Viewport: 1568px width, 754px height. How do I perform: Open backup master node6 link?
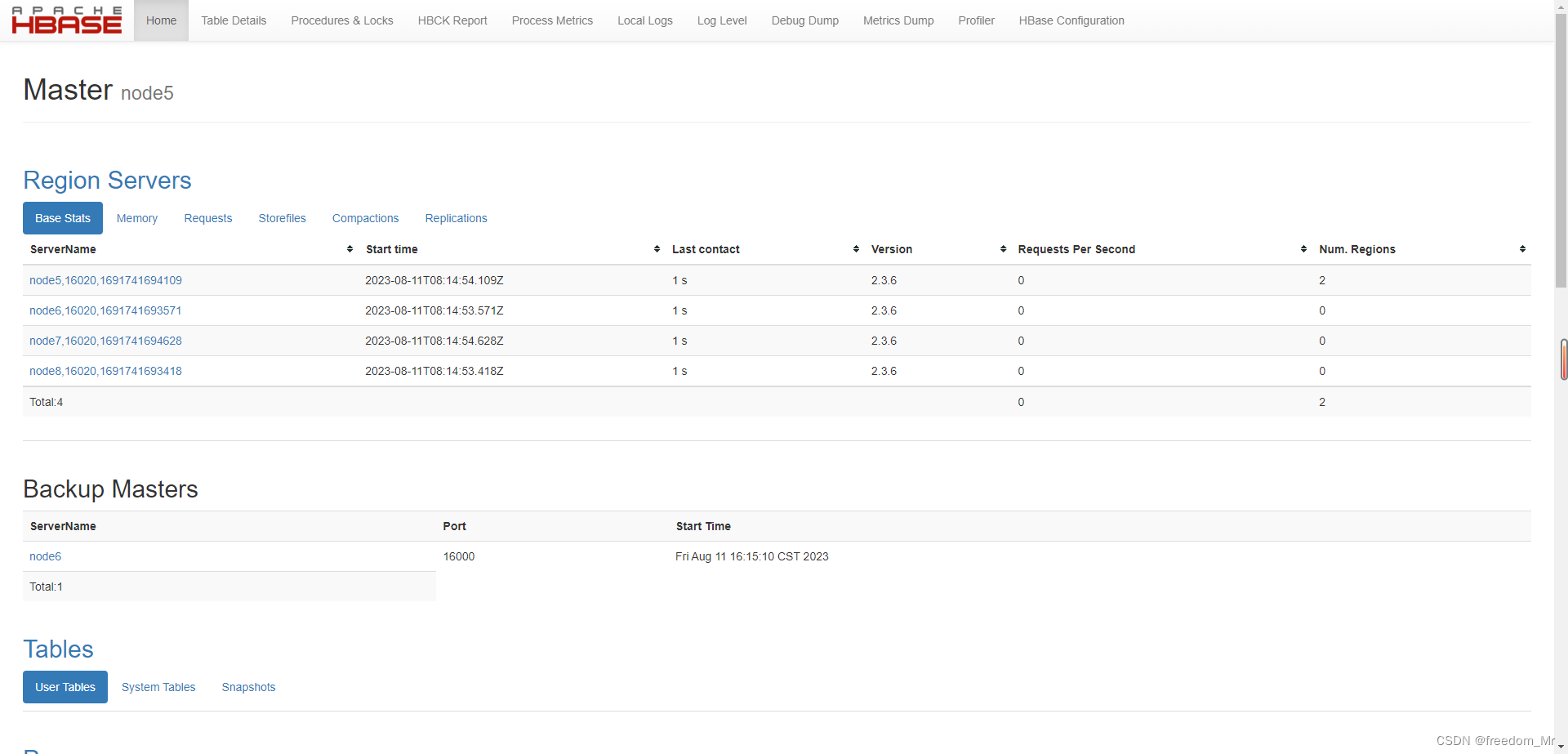[x=46, y=556]
